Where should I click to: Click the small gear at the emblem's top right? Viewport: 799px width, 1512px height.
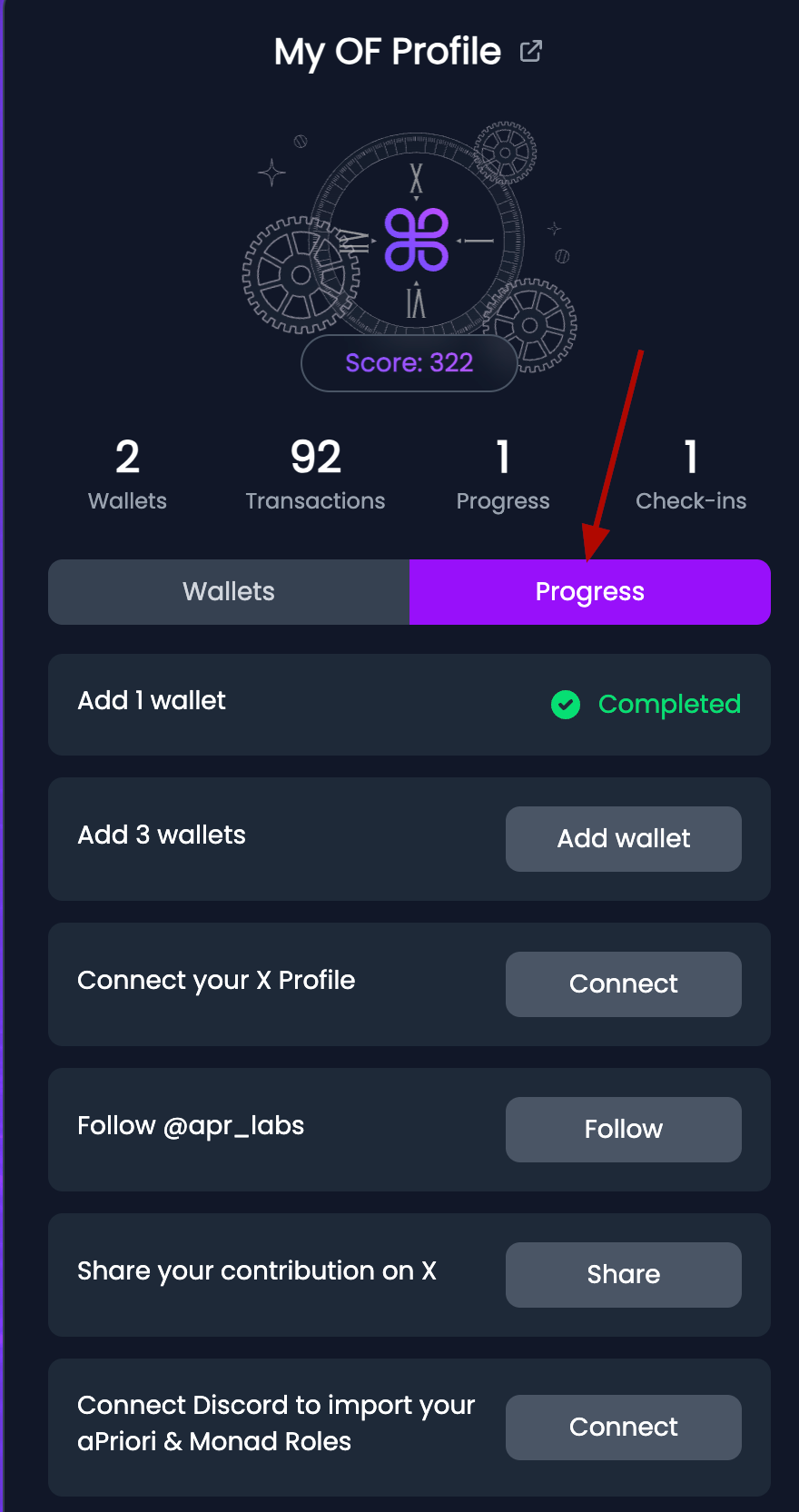(x=505, y=153)
